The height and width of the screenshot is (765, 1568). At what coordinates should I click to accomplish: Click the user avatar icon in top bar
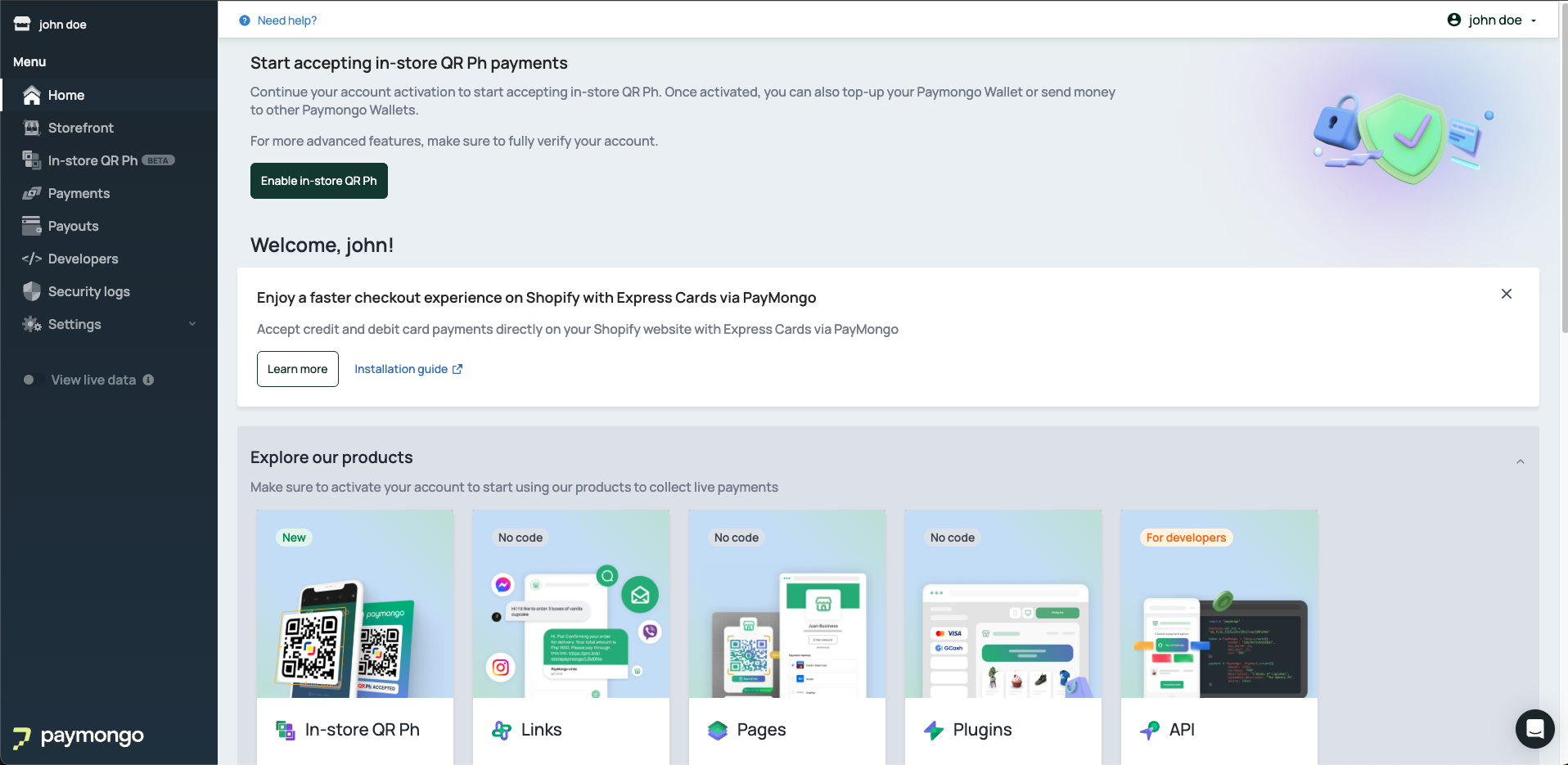coord(1454,20)
